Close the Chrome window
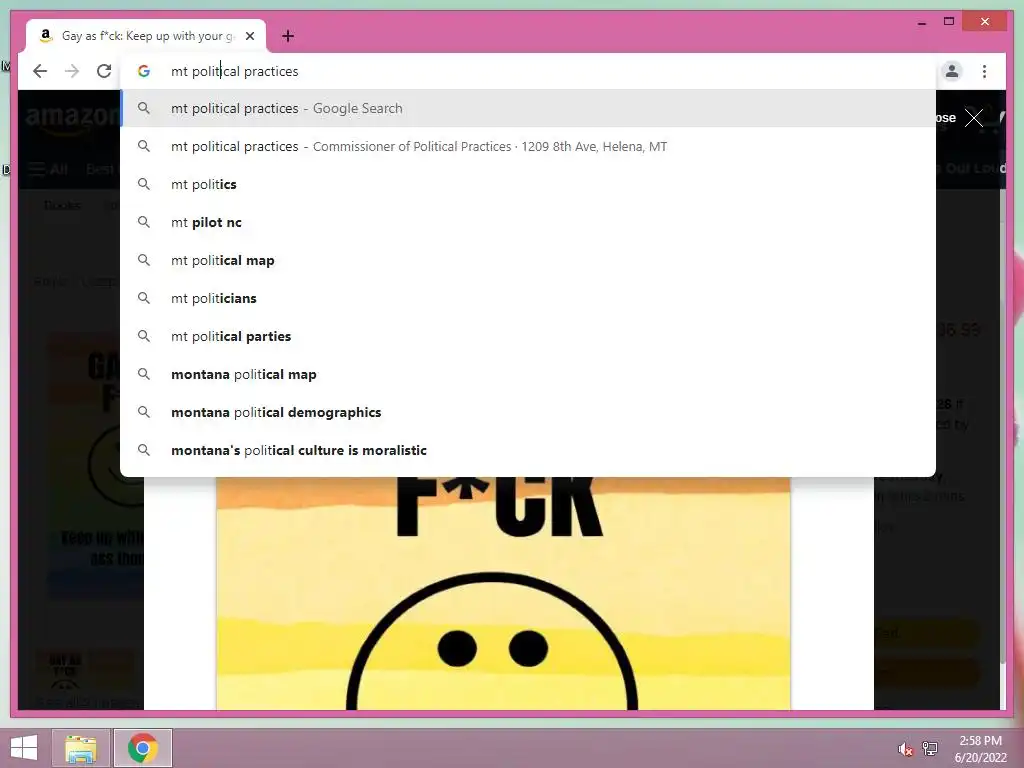 point(985,22)
